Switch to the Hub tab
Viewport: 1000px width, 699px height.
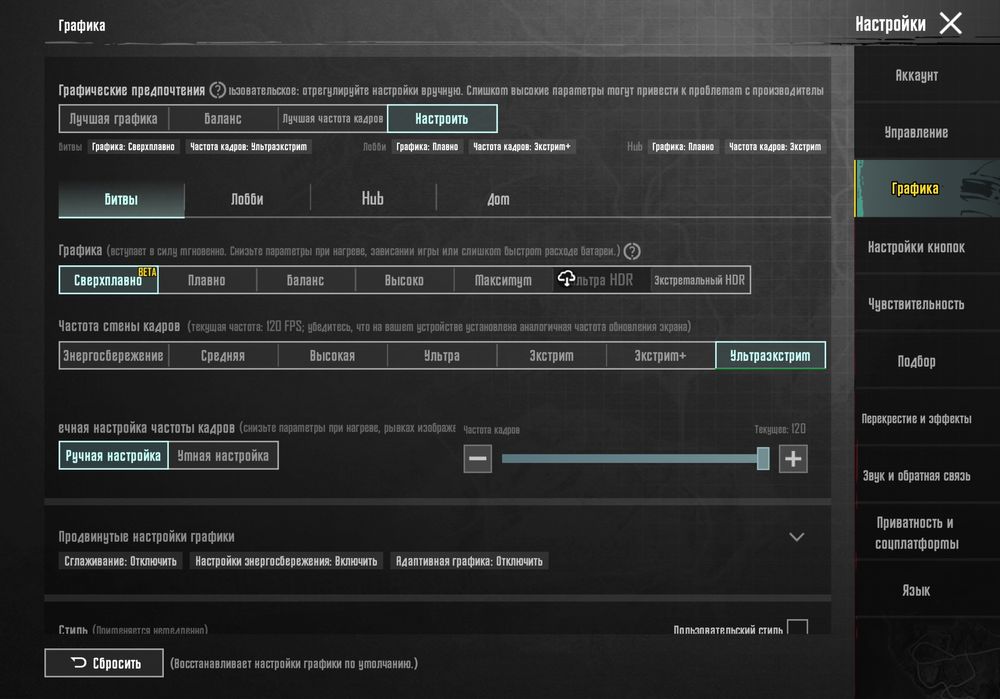373,200
